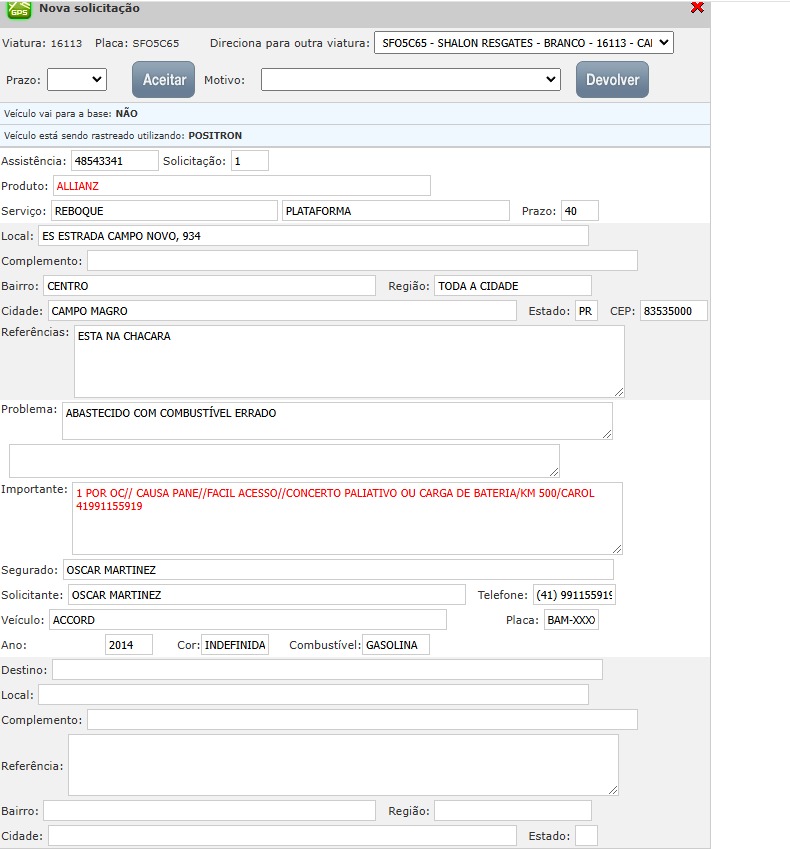This screenshot has height=849, width=790.
Task: Click the GPS app icon in title bar
Action: (19, 10)
